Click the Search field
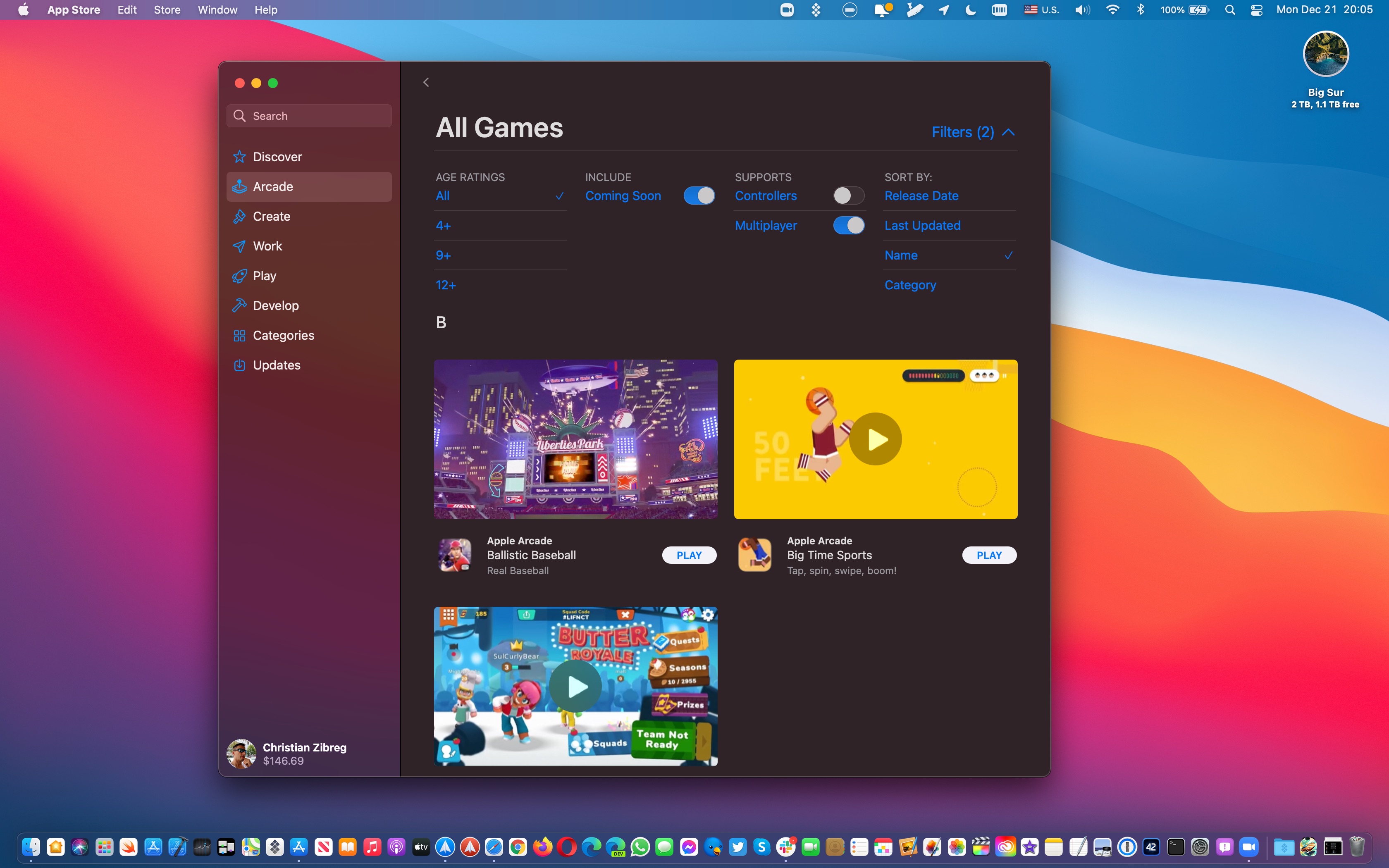This screenshot has height=868, width=1389. click(x=309, y=116)
